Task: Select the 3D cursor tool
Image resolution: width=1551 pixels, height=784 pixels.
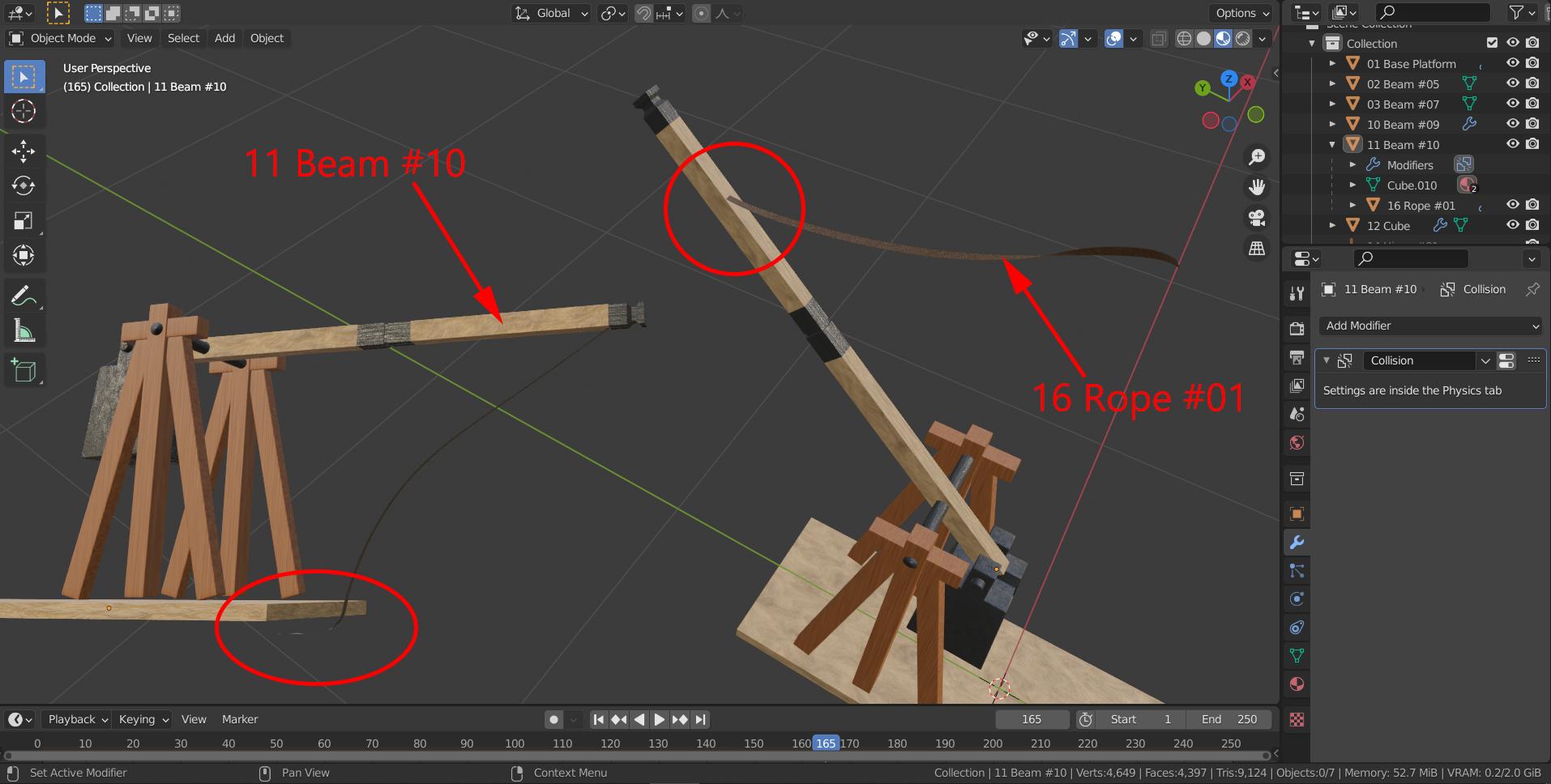Action: click(x=23, y=111)
